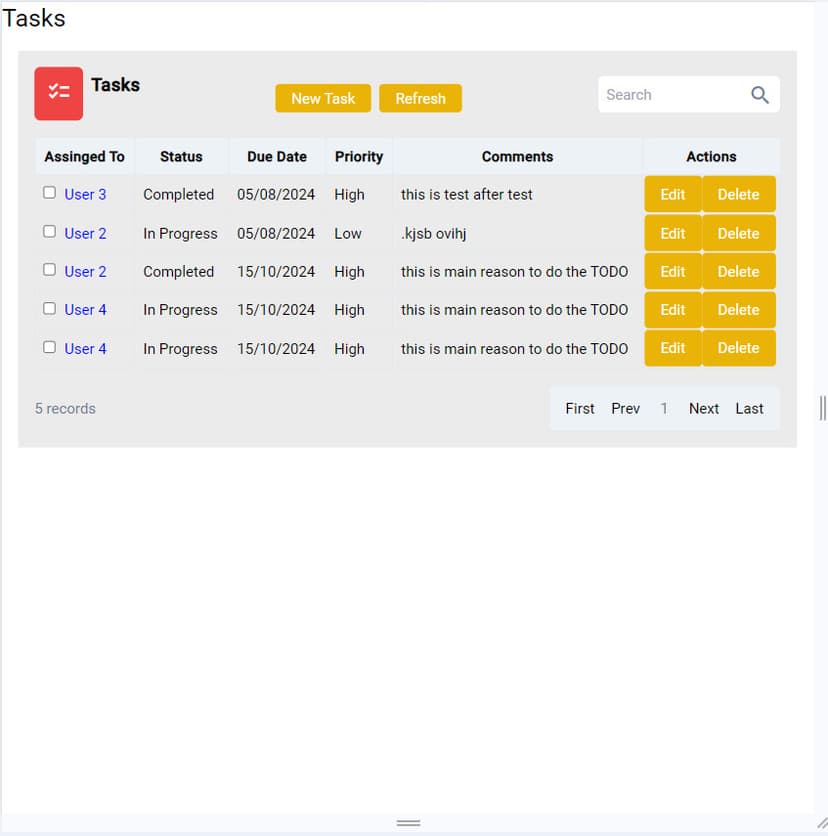
Task: Edit the 'this is test after test' task
Action: coord(673,194)
